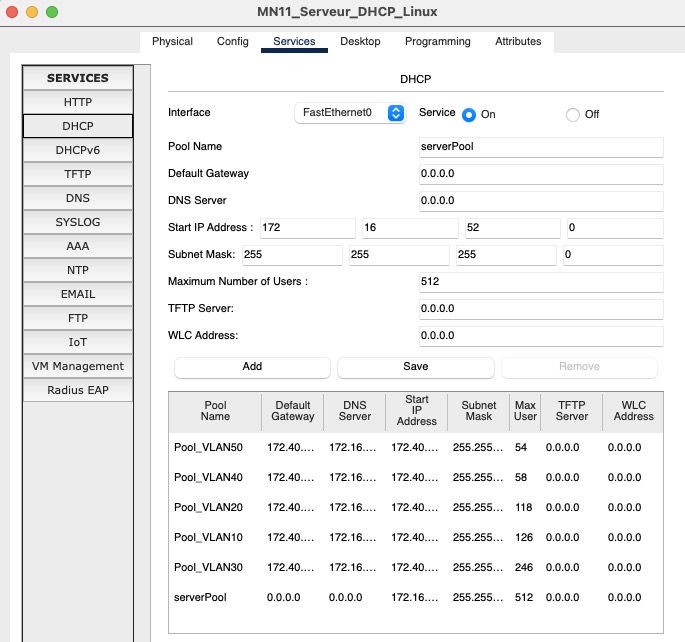The width and height of the screenshot is (685, 642).
Task: Click the TFTP Server column header
Action: 571,411
